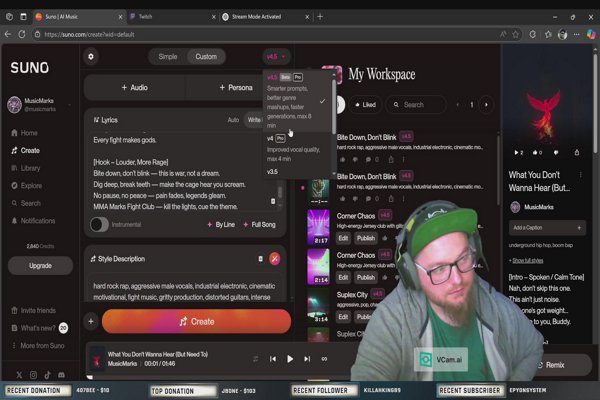This screenshot has width=600, height=400.
Task: Open song options for What You Don't Wanna Hear
Action: 580,175
